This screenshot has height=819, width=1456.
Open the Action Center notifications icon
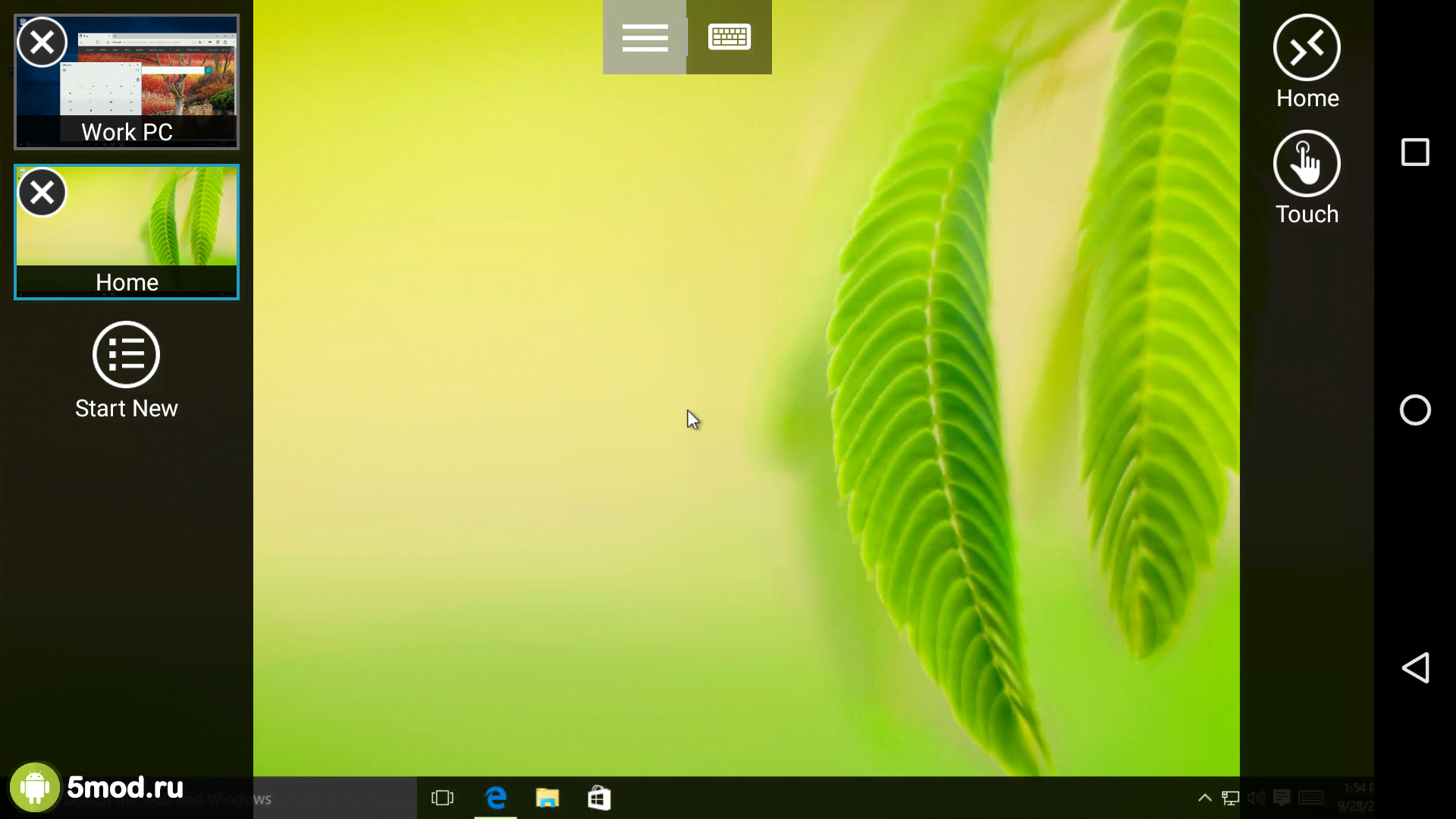(1282, 798)
